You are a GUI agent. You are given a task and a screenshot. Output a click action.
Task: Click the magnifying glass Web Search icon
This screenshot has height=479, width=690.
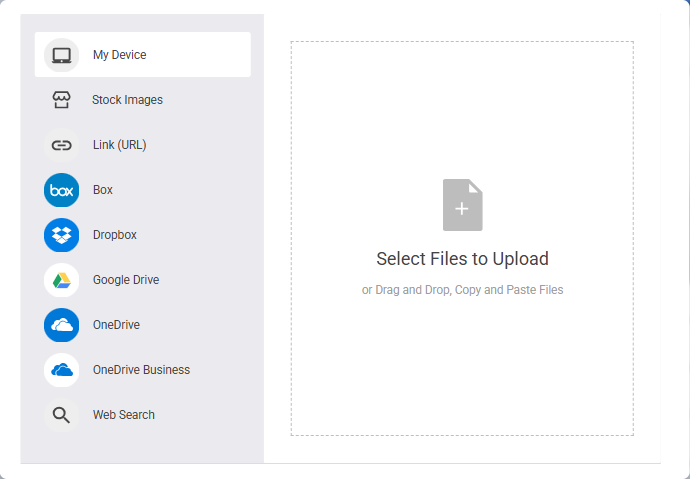pyautogui.click(x=62, y=415)
